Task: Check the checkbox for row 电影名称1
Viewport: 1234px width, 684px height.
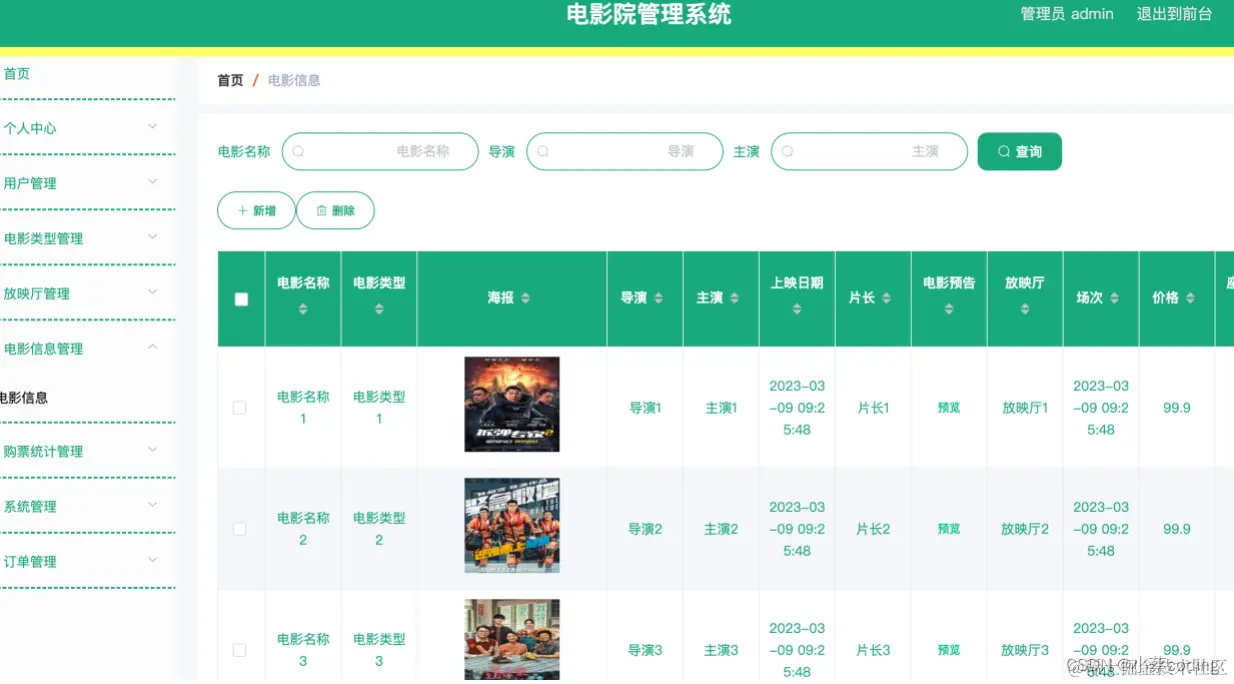Action: [x=240, y=407]
